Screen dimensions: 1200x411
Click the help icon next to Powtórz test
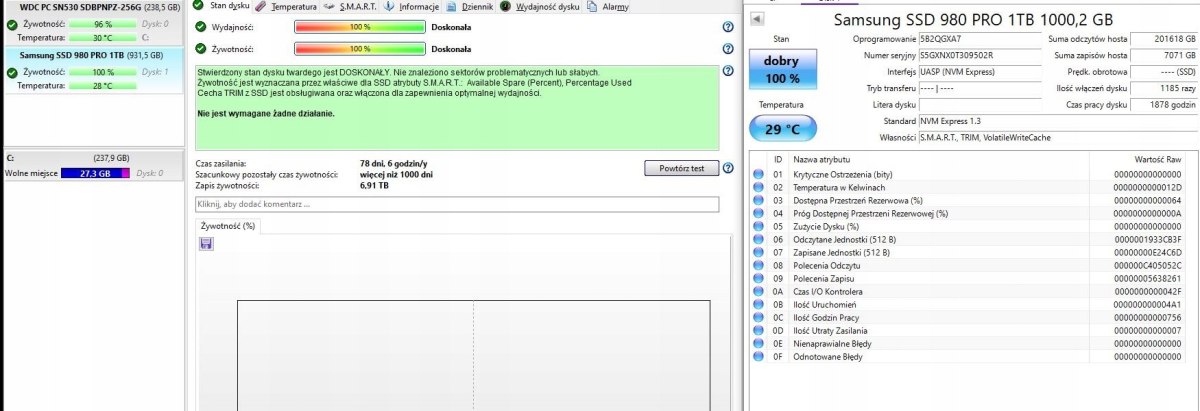click(x=728, y=168)
